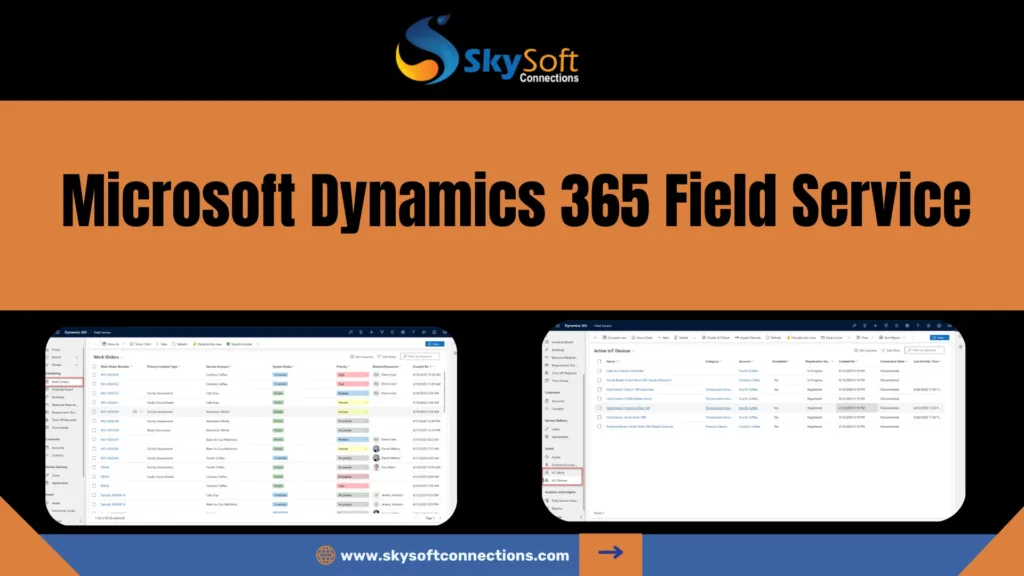
Task: Select IoT Alerts in the right sidebar
Action: point(562,472)
